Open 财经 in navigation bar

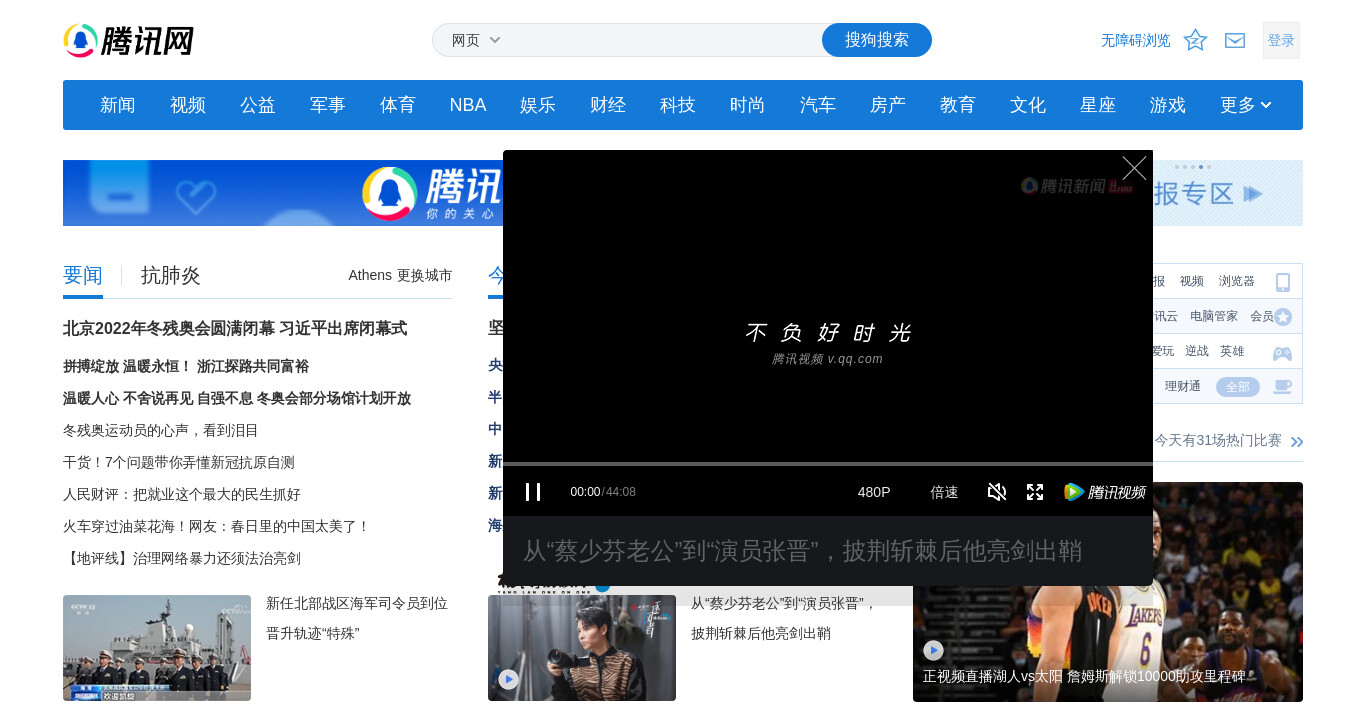[608, 105]
